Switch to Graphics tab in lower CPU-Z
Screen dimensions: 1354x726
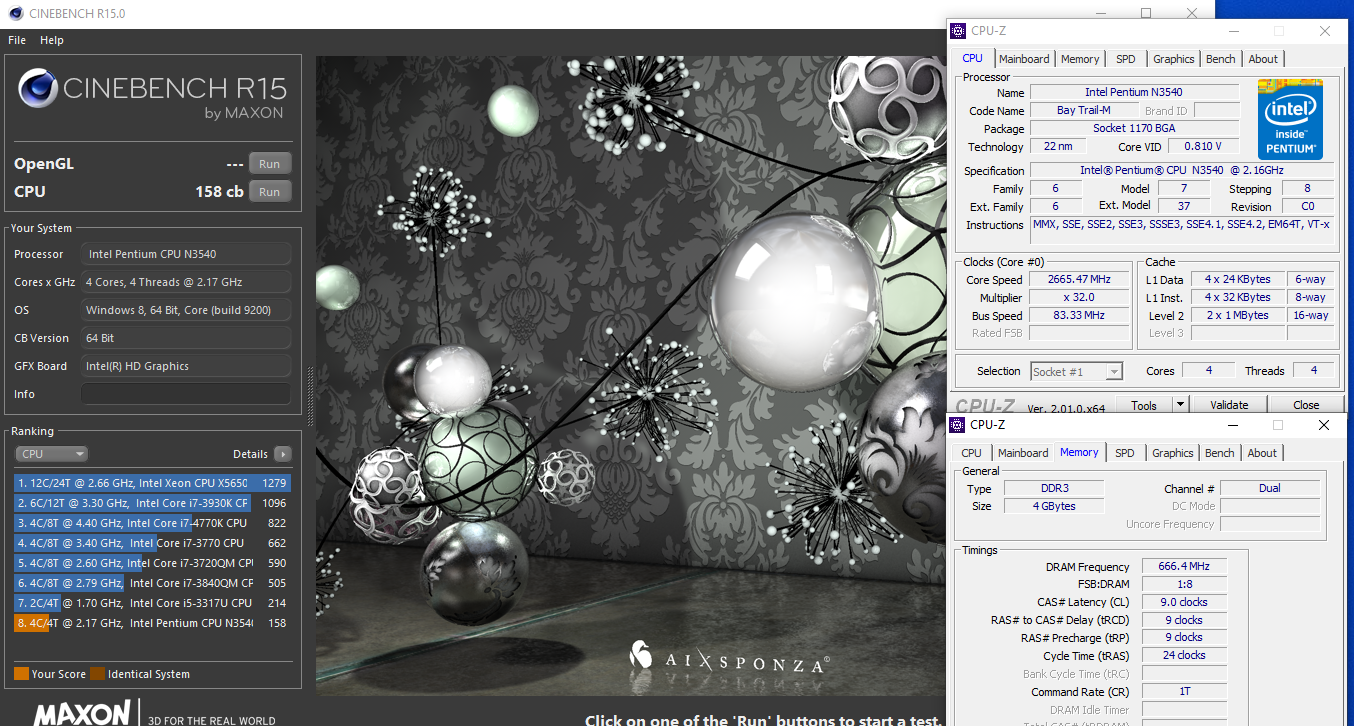pyautogui.click(x=1173, y=453)
